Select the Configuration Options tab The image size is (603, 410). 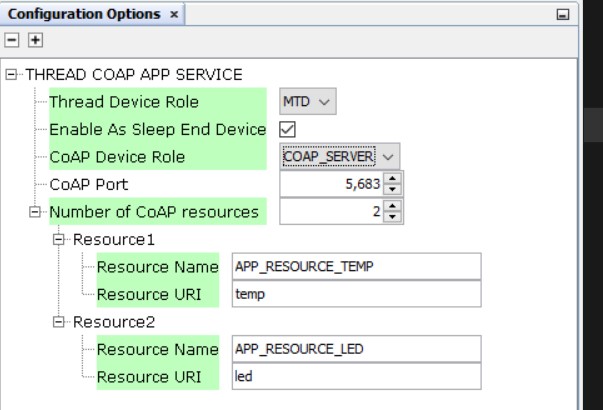[84, 14]
